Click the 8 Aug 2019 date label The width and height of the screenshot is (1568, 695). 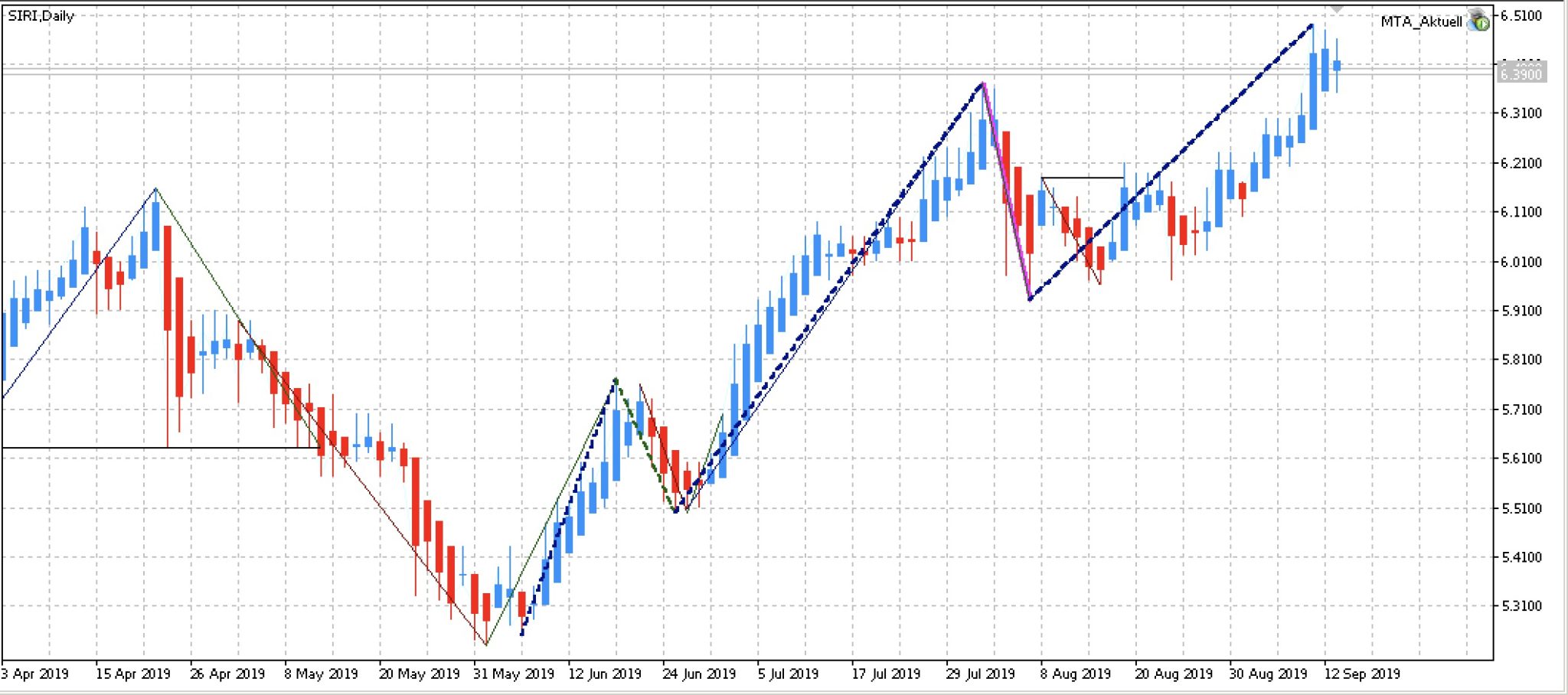[1075, 674]
